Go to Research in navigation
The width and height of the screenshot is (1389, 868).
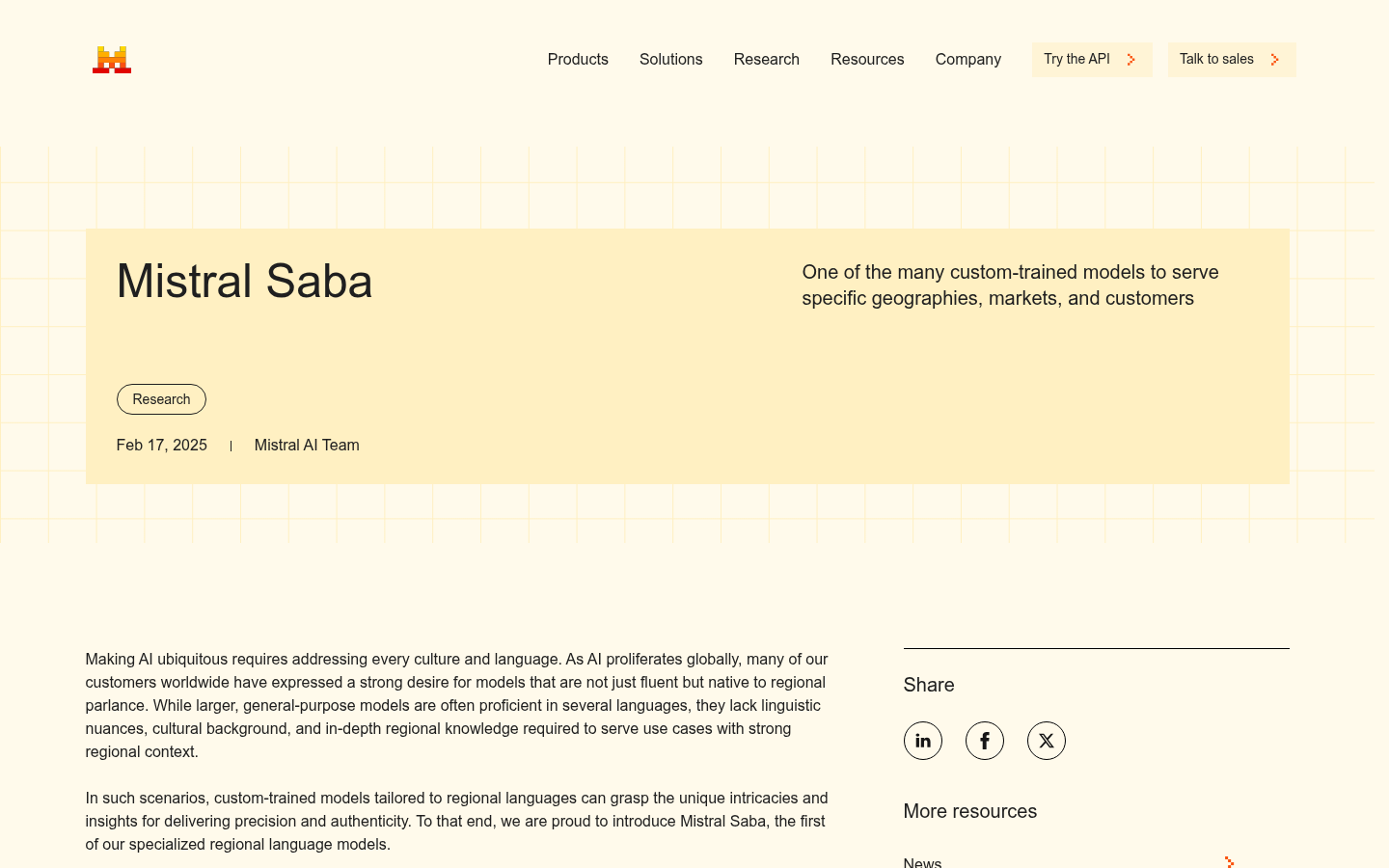pos(767,60)
